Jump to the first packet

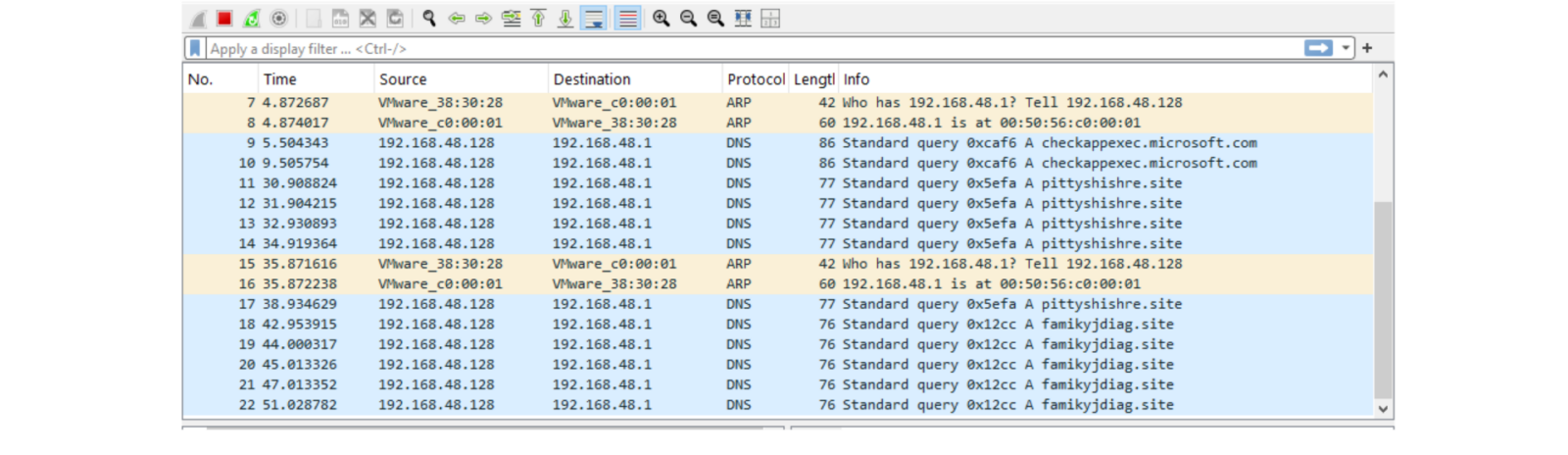(538, 19)
